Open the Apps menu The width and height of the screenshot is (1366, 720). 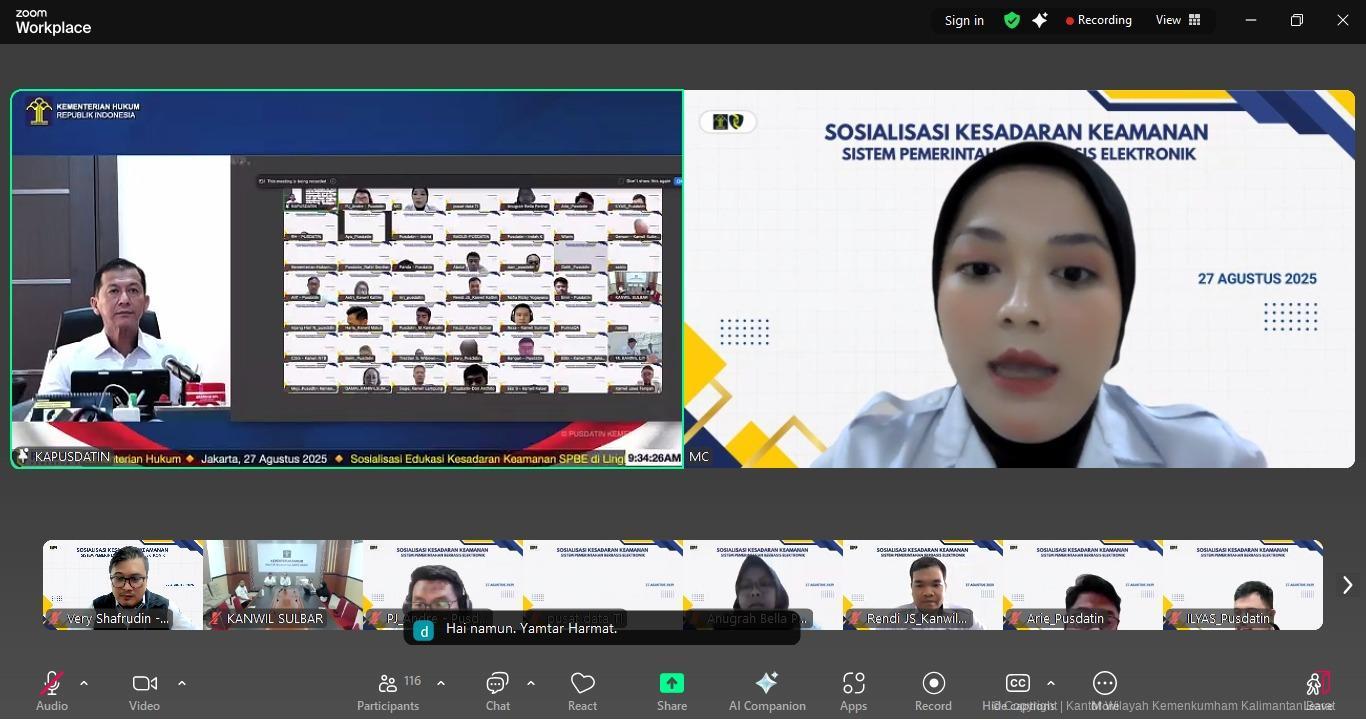point(853,691)
